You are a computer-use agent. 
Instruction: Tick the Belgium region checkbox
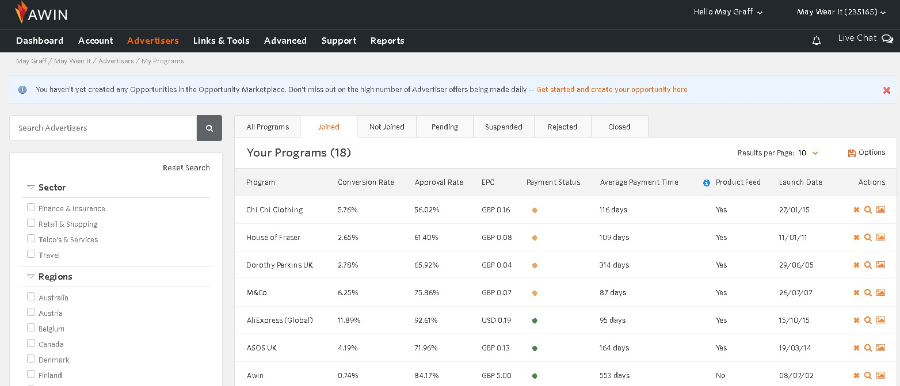tap(31, 327)
